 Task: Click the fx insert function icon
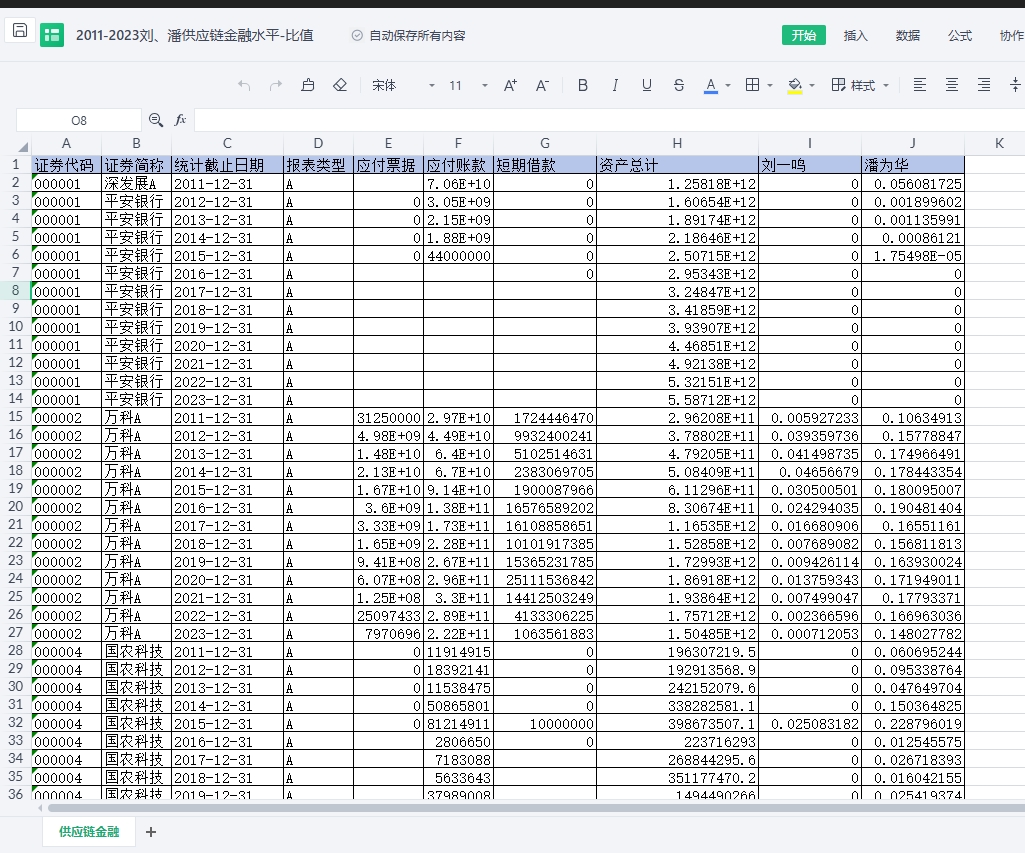pyautogui.click(x=180, y=120)
